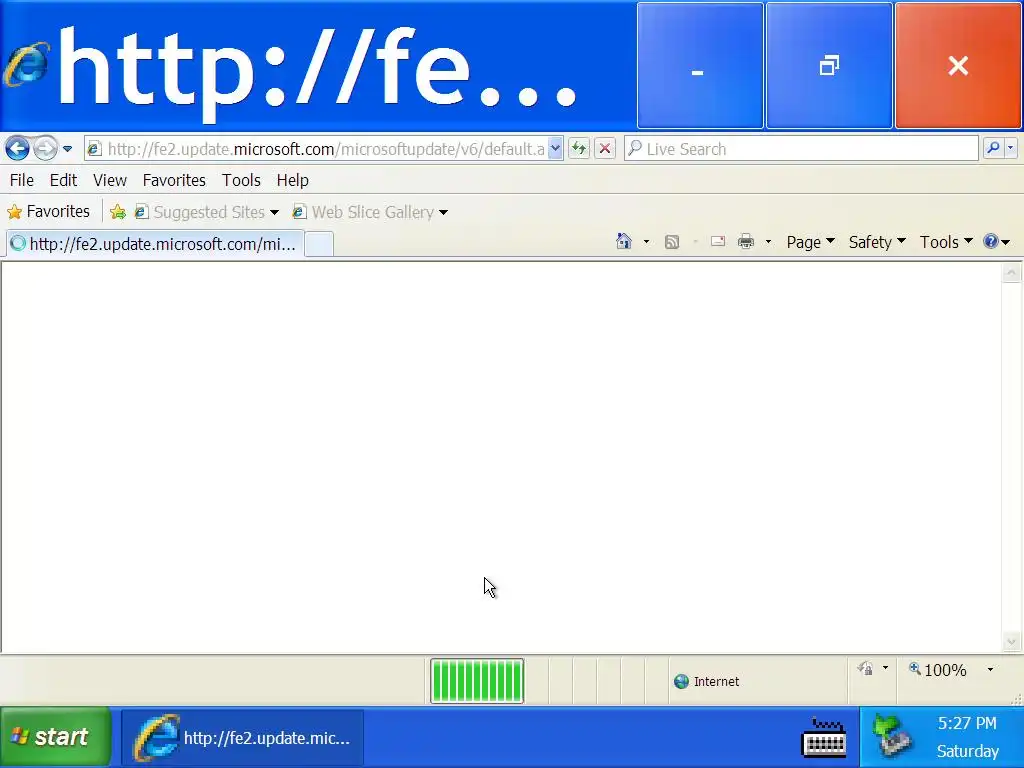Open Web Slice Gallery link
The image size is (1024, 768).
coord(370,212)
